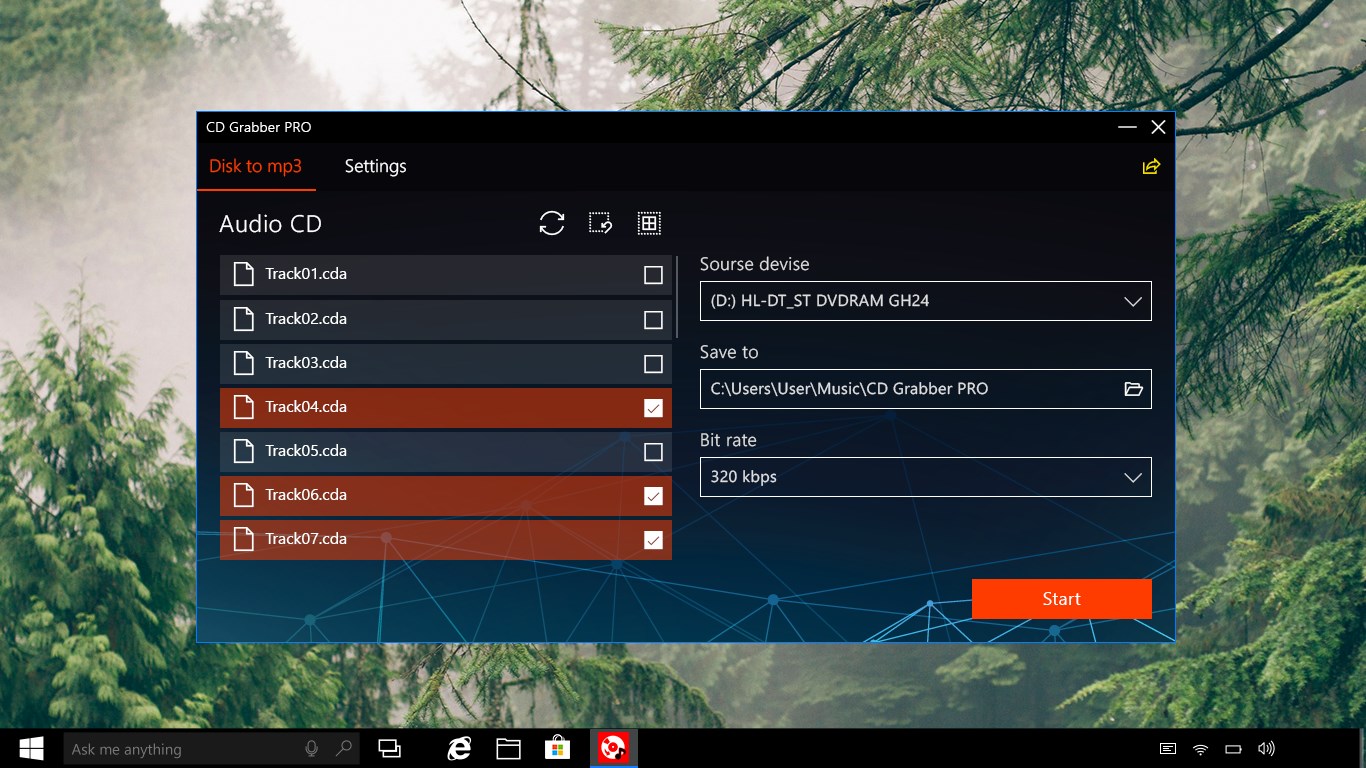Image resolution: width=1366 pixels, height=768 pixels.
Task: Click the file icon for Track01.cda
Action: [x=243, y=274]
